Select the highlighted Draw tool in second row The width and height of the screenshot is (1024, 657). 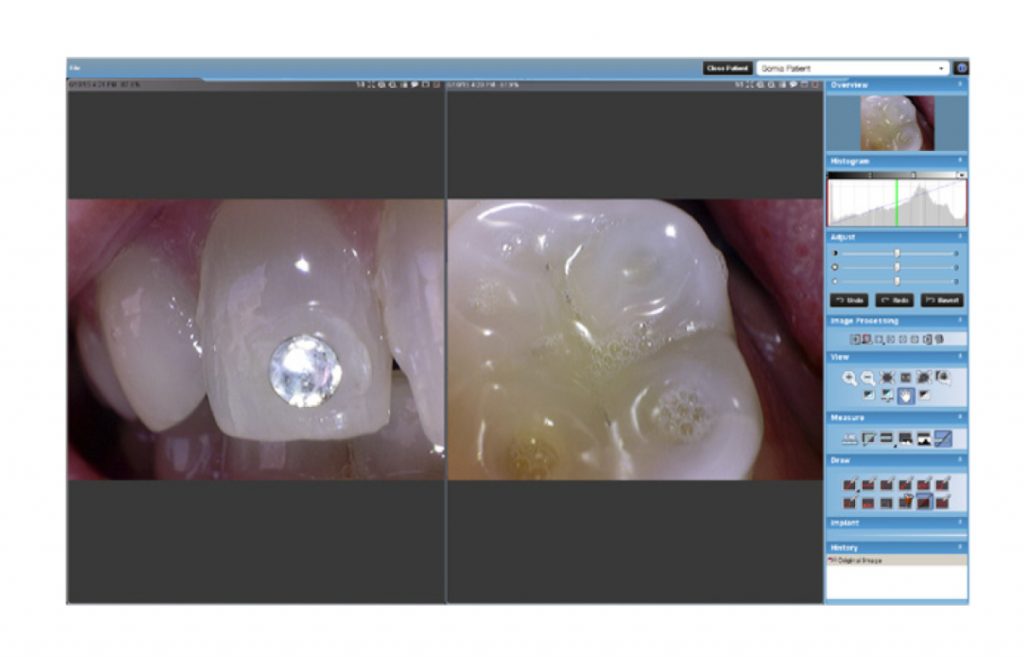(924, 502)
